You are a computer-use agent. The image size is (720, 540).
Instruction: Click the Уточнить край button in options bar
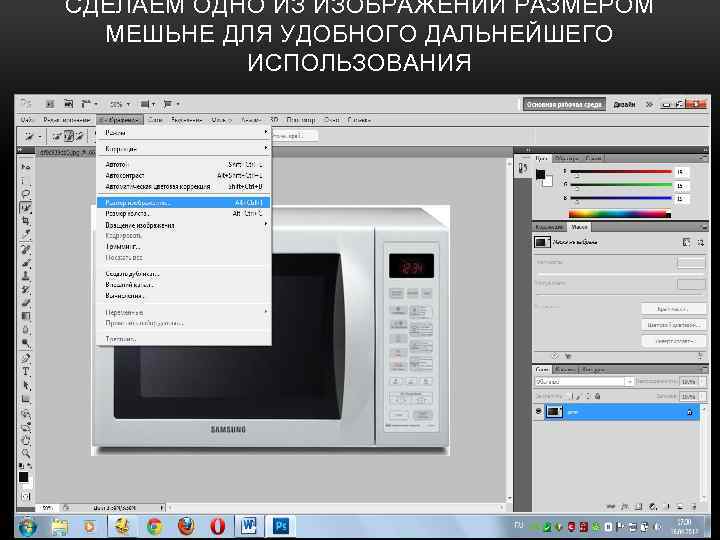point(294,135)
